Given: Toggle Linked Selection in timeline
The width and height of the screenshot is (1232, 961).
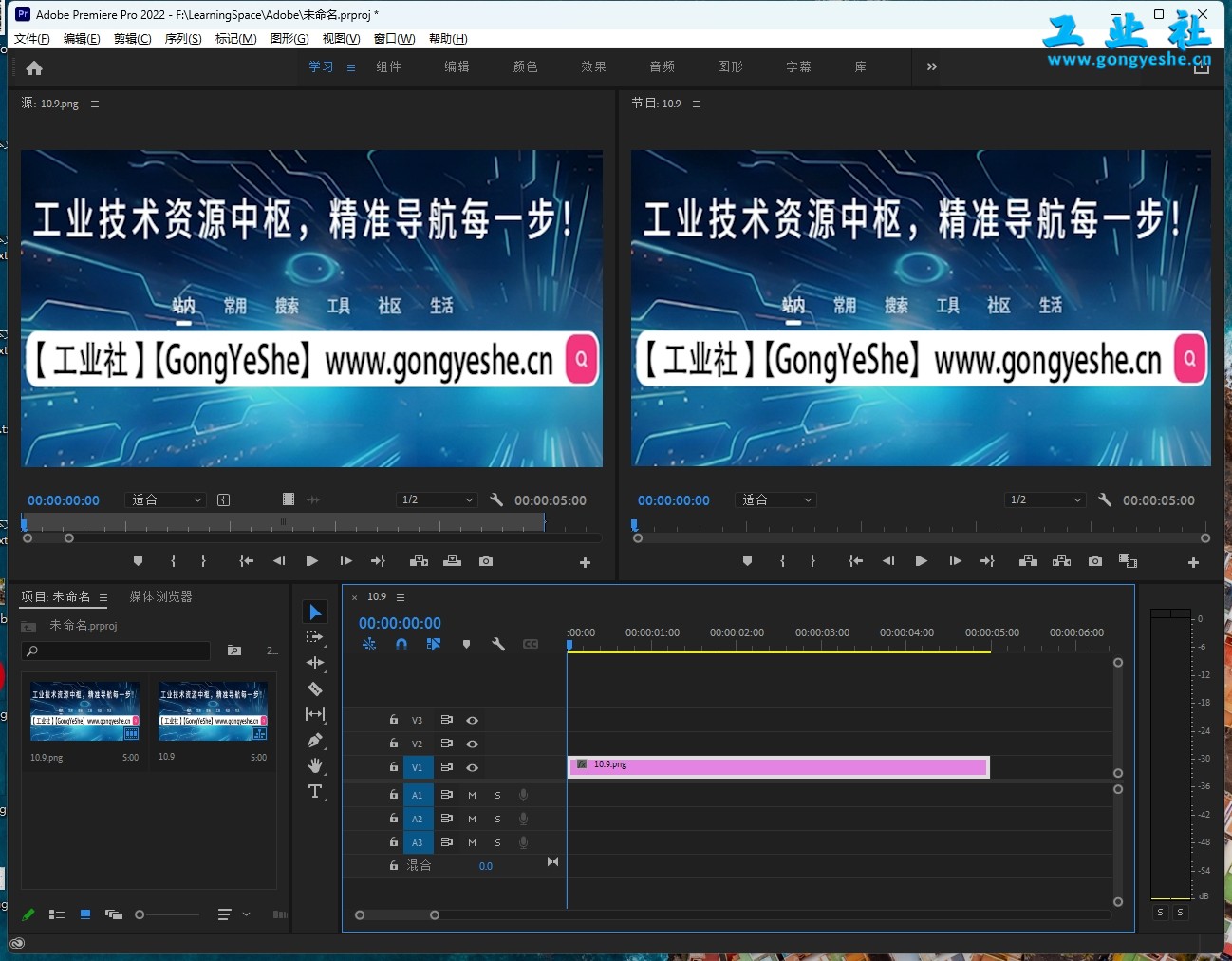Looking at the screenshot, I should coord(434,644).
